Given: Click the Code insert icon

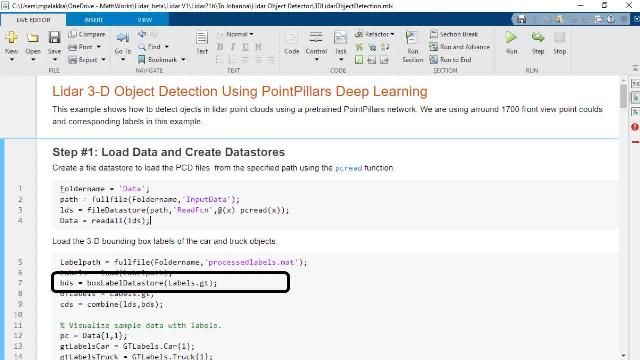Looking at the screenshot, I should pyautogui.click(x=291, y=38).
